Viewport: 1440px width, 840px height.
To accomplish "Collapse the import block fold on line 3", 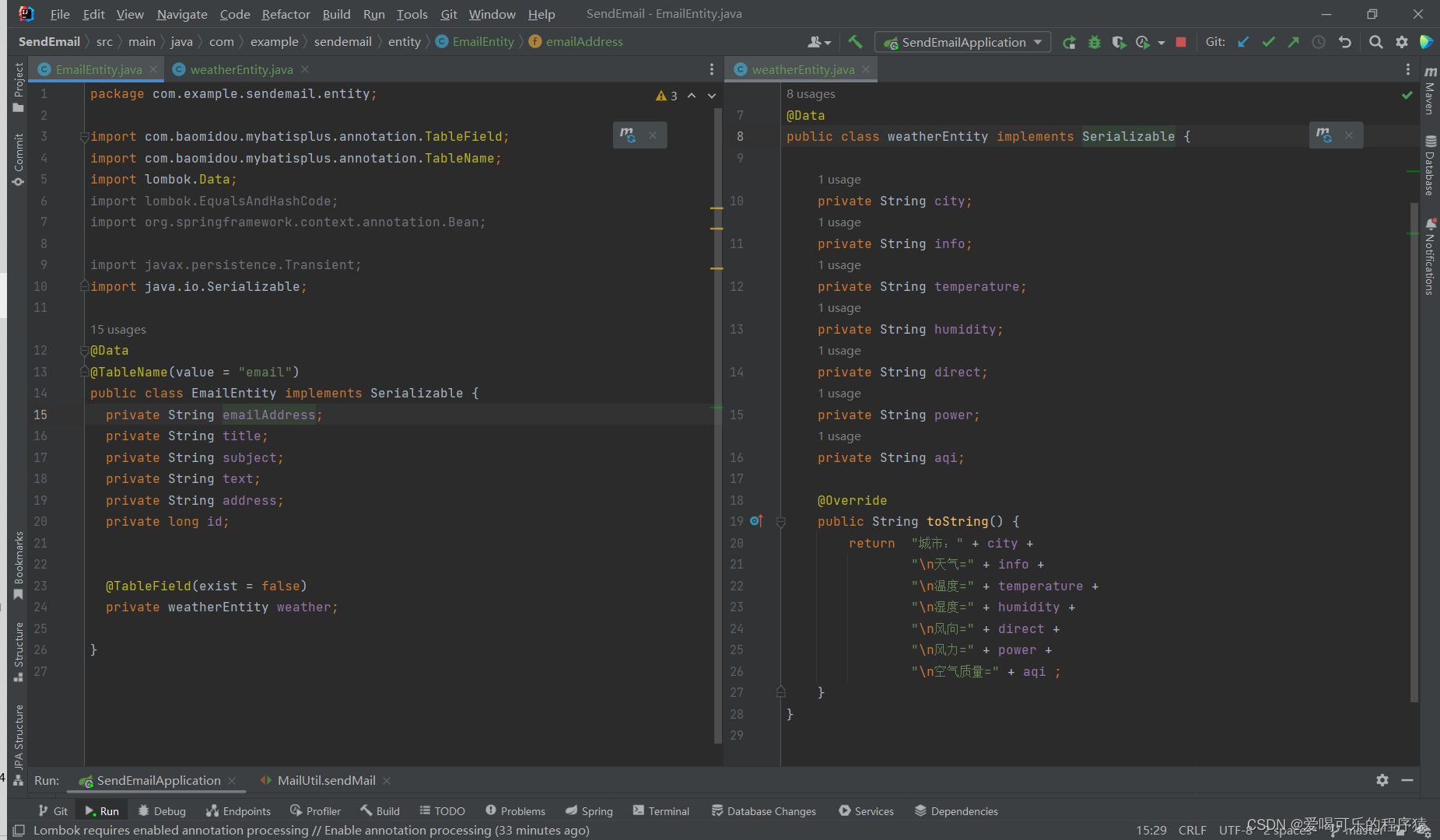I will (x=84, y=137).
